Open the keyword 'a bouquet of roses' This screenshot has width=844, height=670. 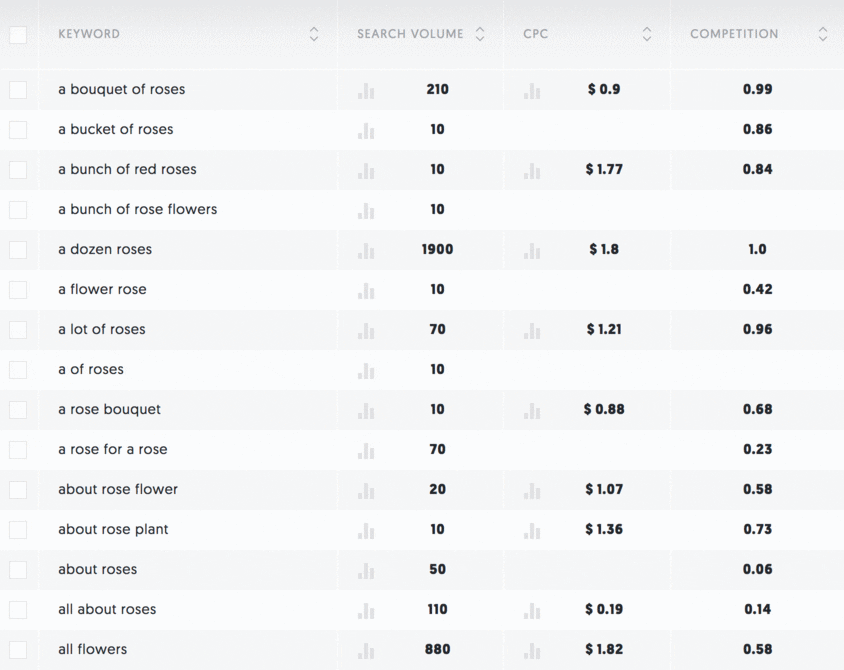coord(123,89)
